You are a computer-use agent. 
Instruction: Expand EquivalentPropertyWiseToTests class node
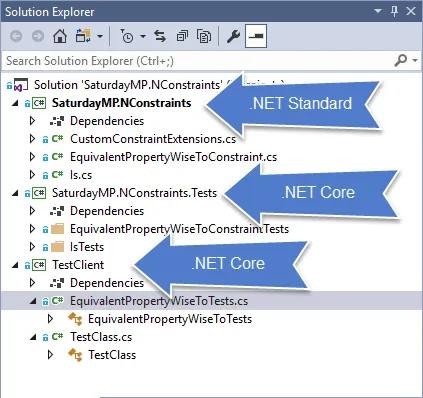[x=50, y=319]
